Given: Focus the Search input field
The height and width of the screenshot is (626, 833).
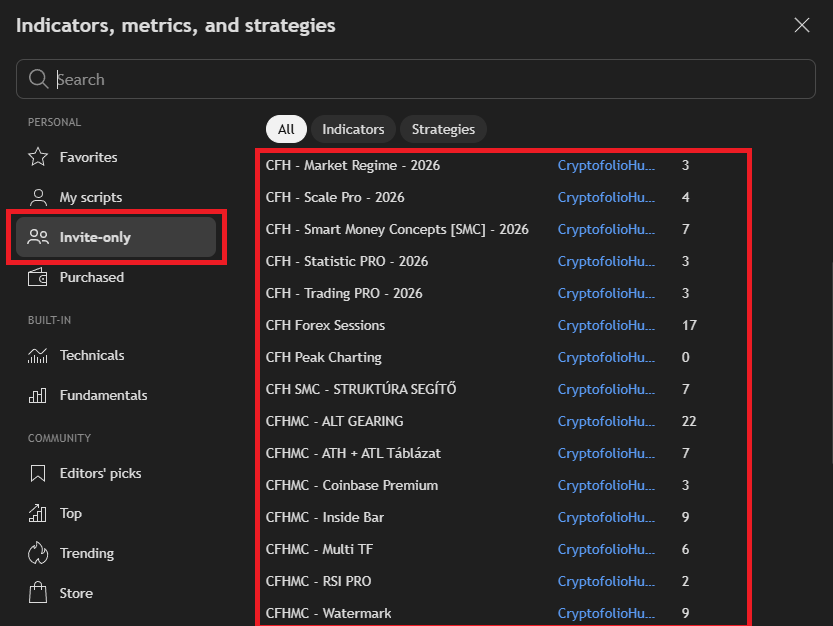Looking at the screenshot, I should [x=416, y=79].
